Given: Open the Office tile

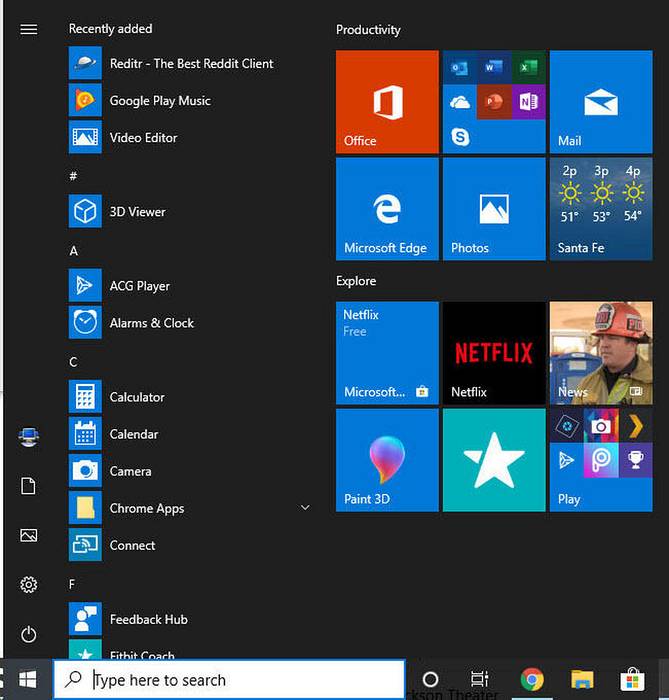Looking at the screenshot, I should pos(387,101).
